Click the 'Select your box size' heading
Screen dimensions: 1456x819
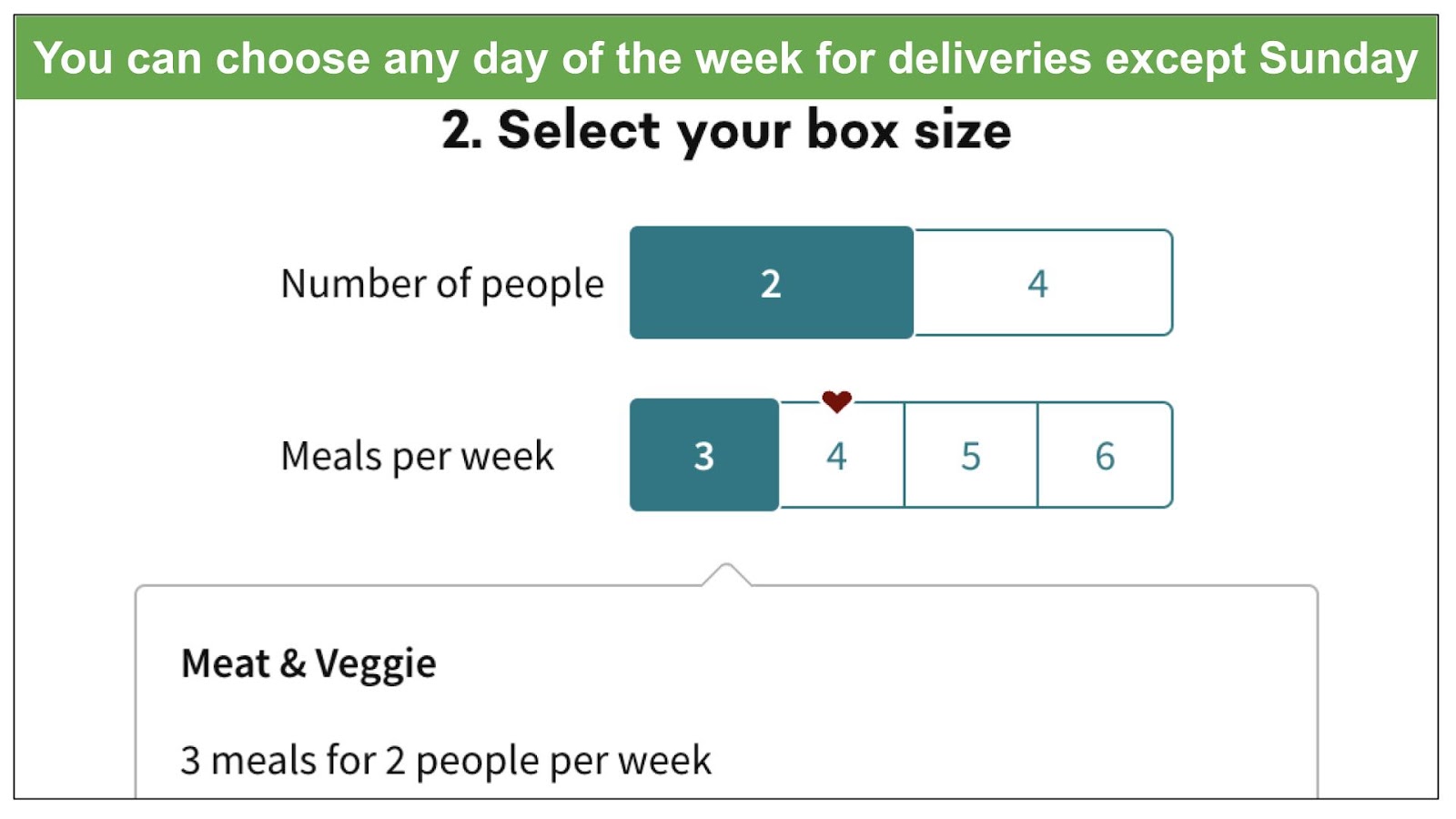click(726, 130)
